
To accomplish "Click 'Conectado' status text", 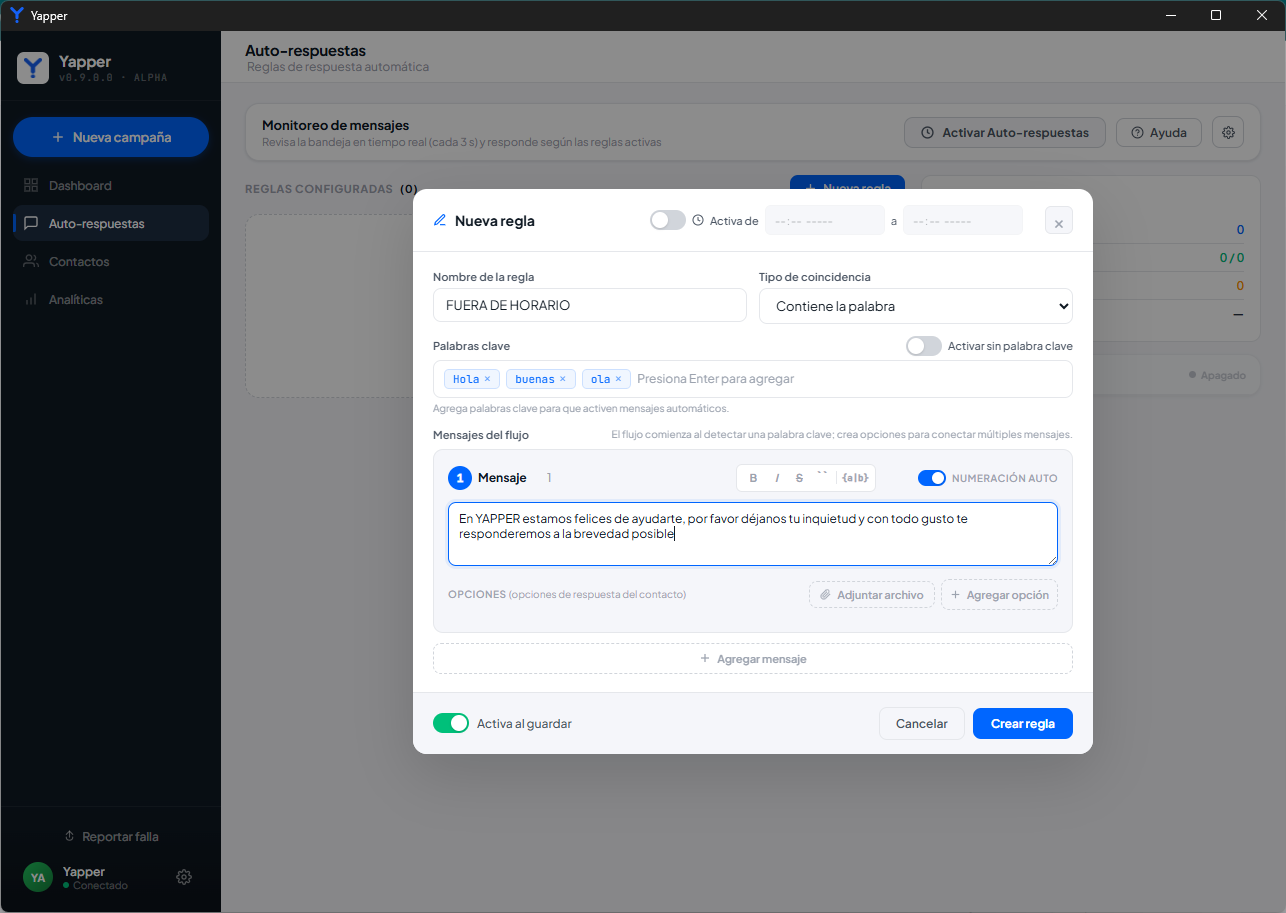I will click(100, 886).
